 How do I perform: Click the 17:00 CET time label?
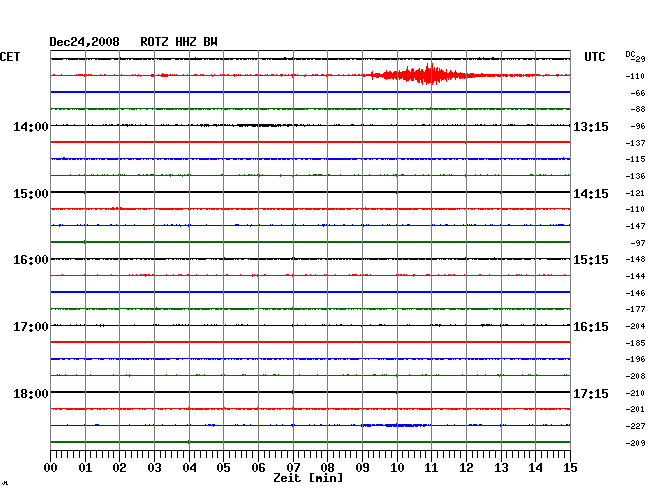point(31,327)
